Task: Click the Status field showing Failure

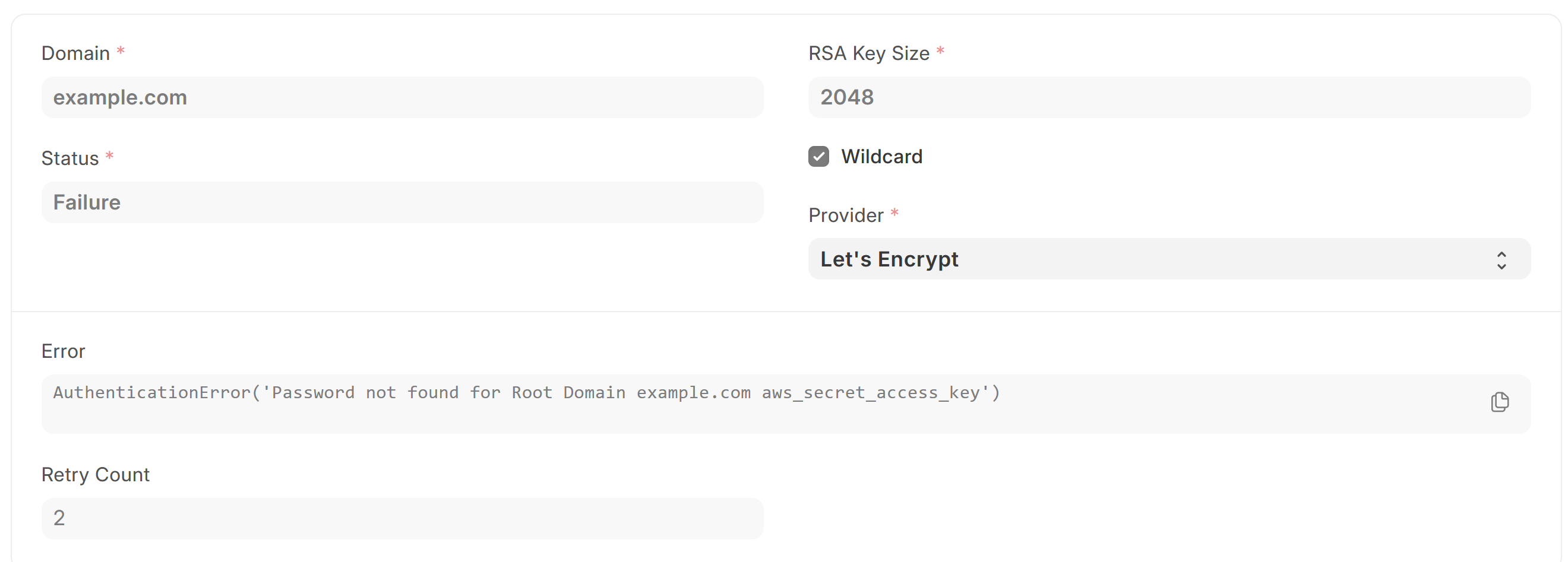Action: click(402, 202)
